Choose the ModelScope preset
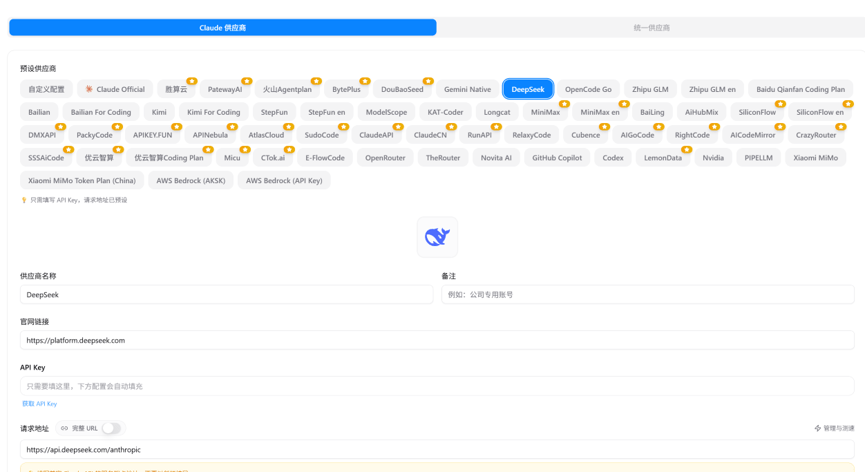This screenshot has width=865, height=472. 386,112
